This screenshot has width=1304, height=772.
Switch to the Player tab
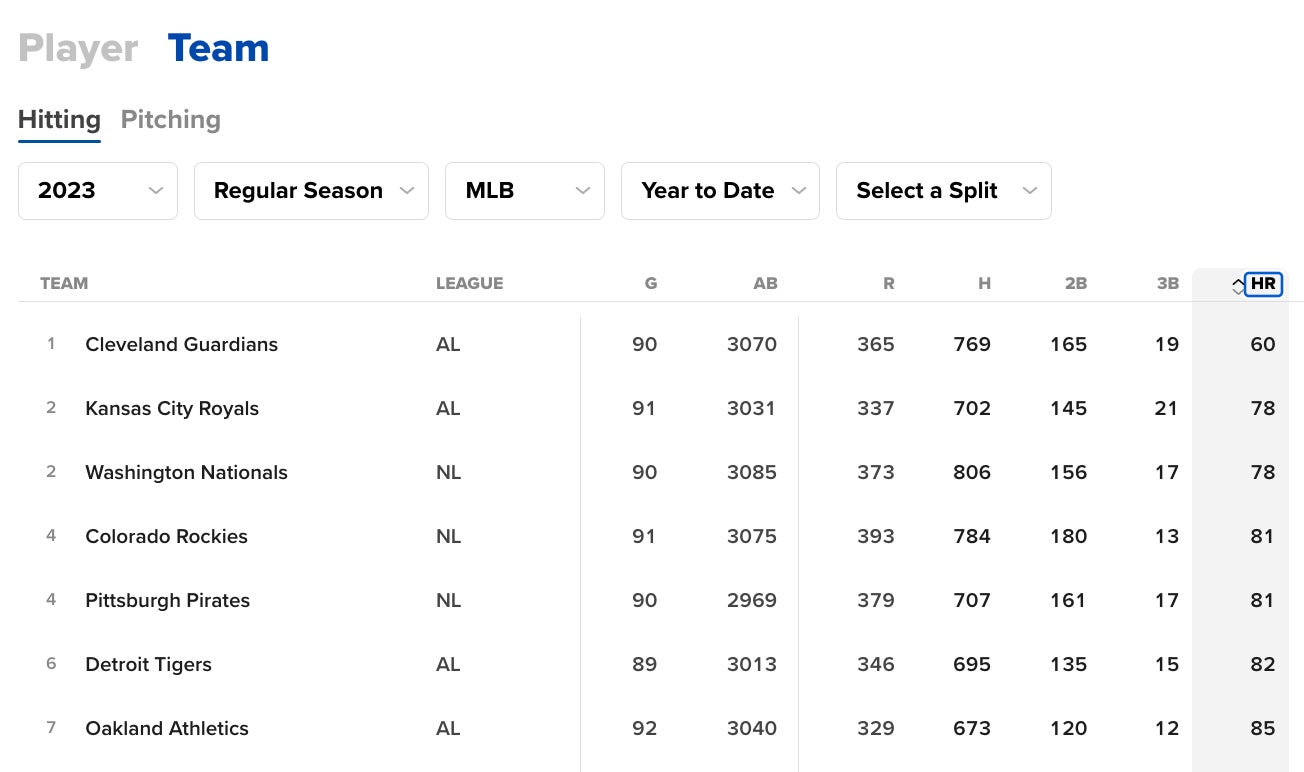78,48
